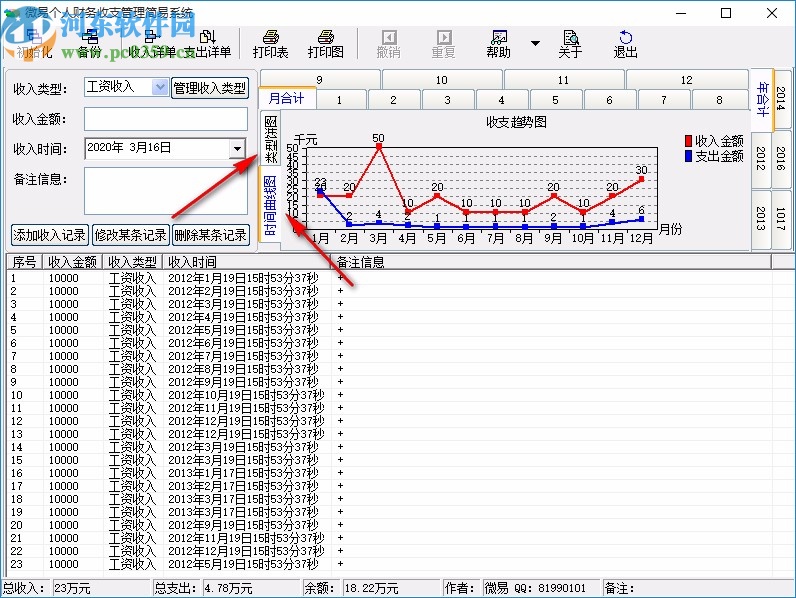Select month tab 4
796x598 pixels.
tap(501, 99)
